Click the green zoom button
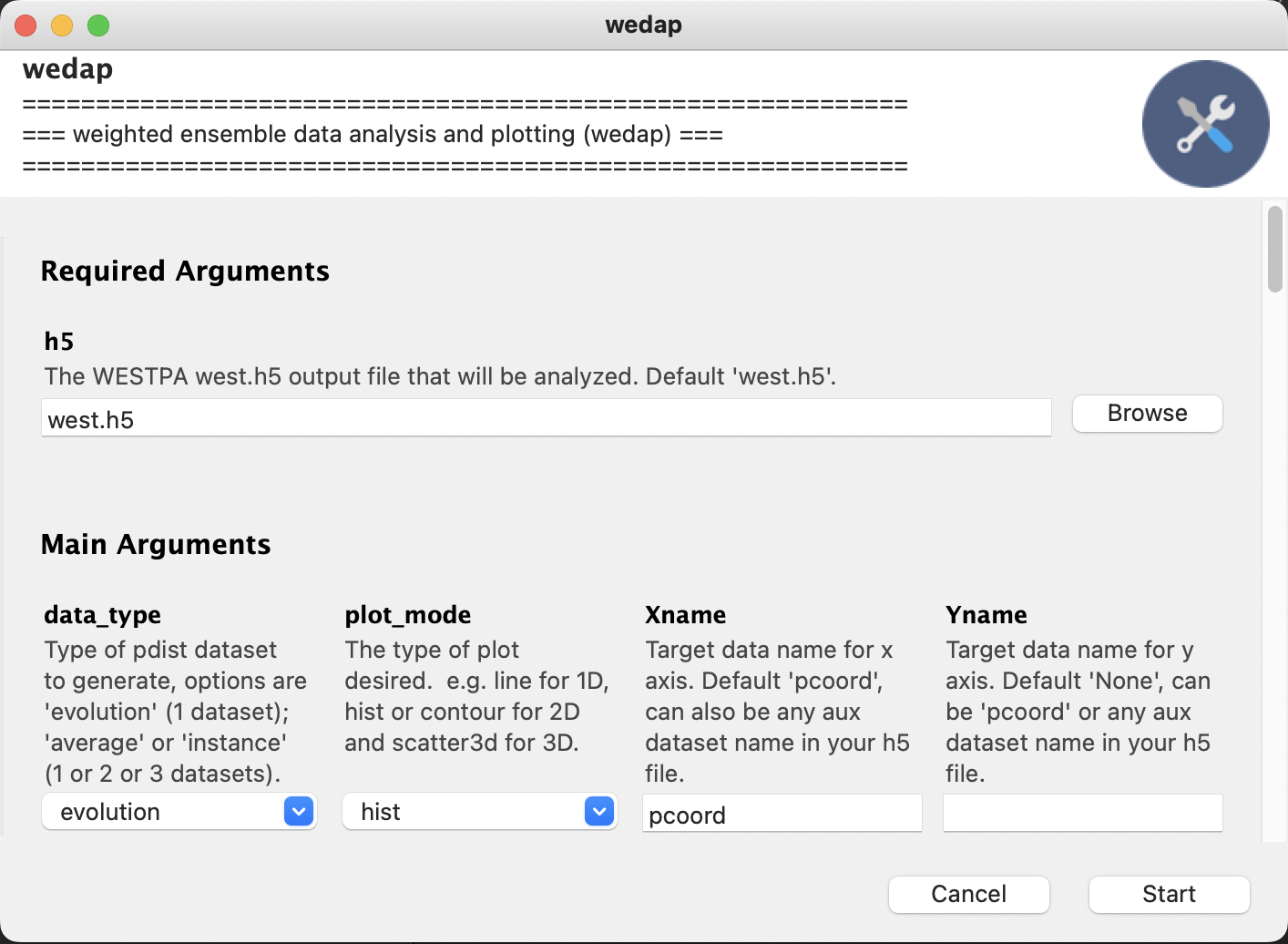 pos(97,25)
